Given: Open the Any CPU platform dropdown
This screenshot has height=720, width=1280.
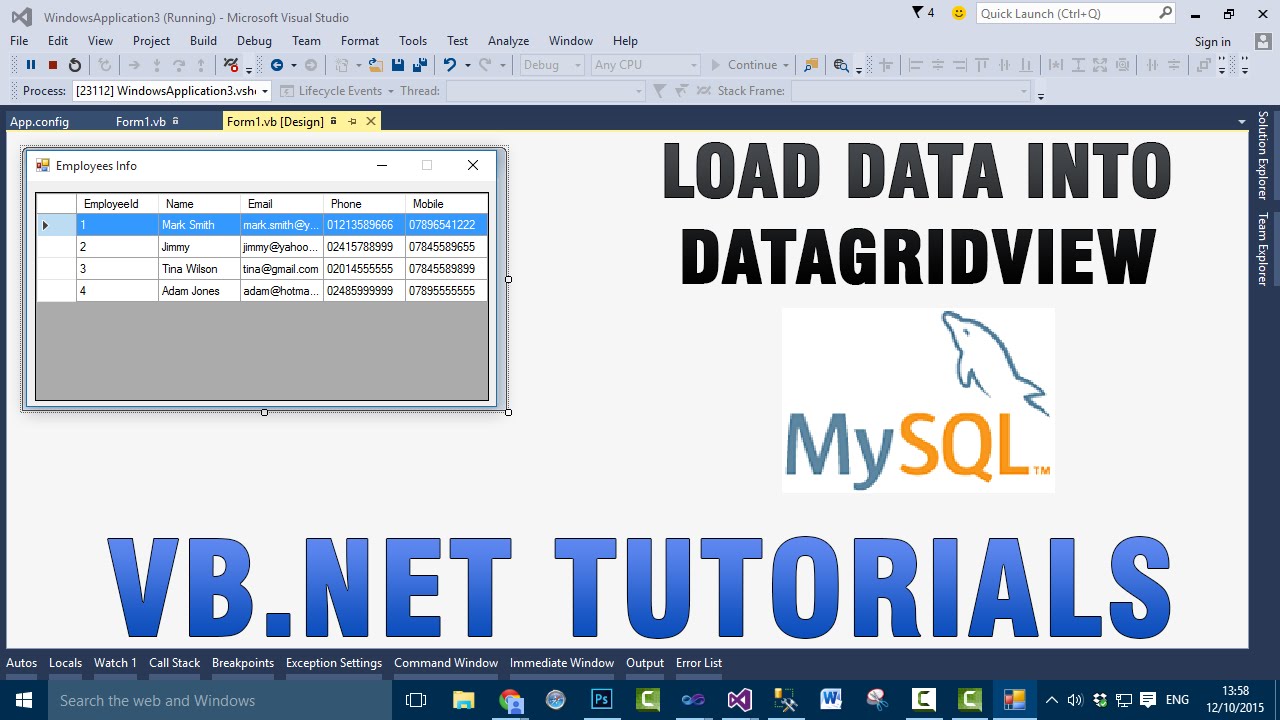Looking at the screenshot, I should pyautogui.click(x=645, y=65).
